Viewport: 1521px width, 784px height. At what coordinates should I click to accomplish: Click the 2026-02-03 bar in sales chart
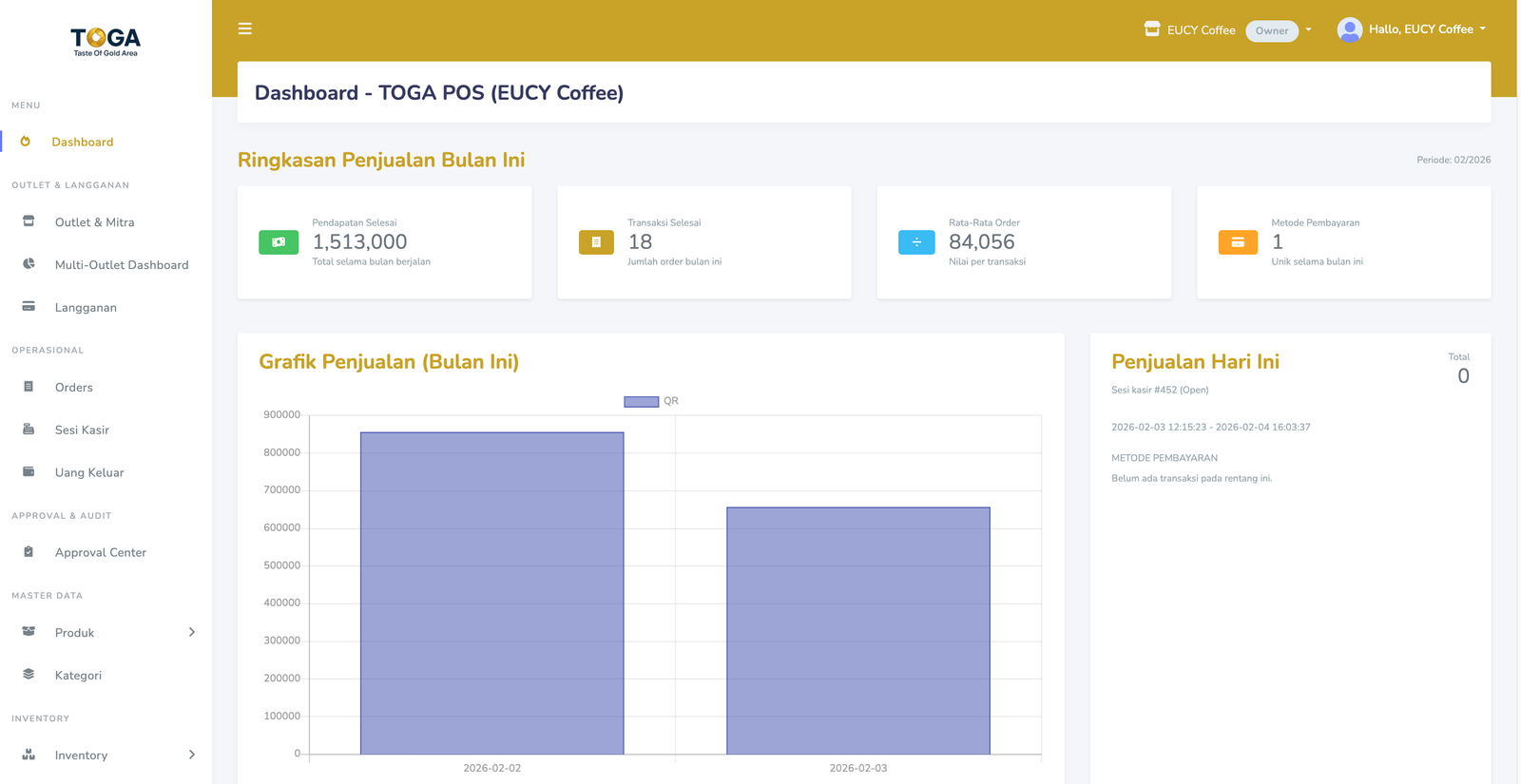tap(858, 631)
